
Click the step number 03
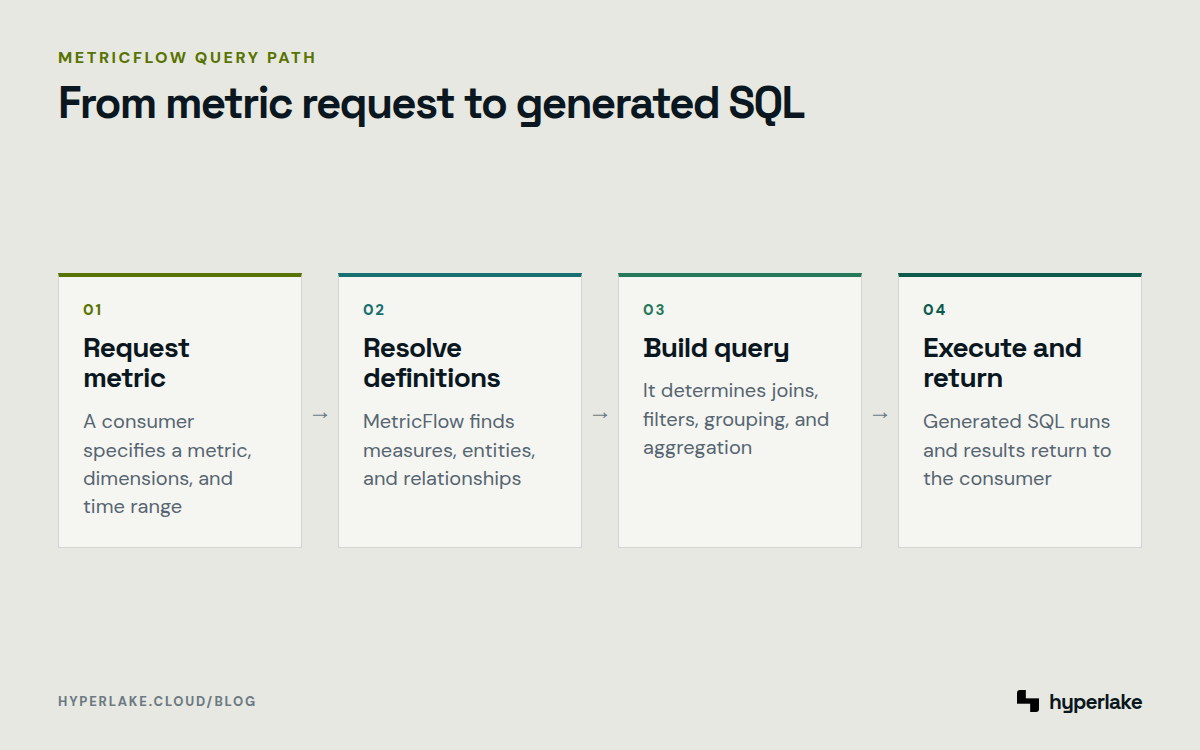(x=654, y=310)
